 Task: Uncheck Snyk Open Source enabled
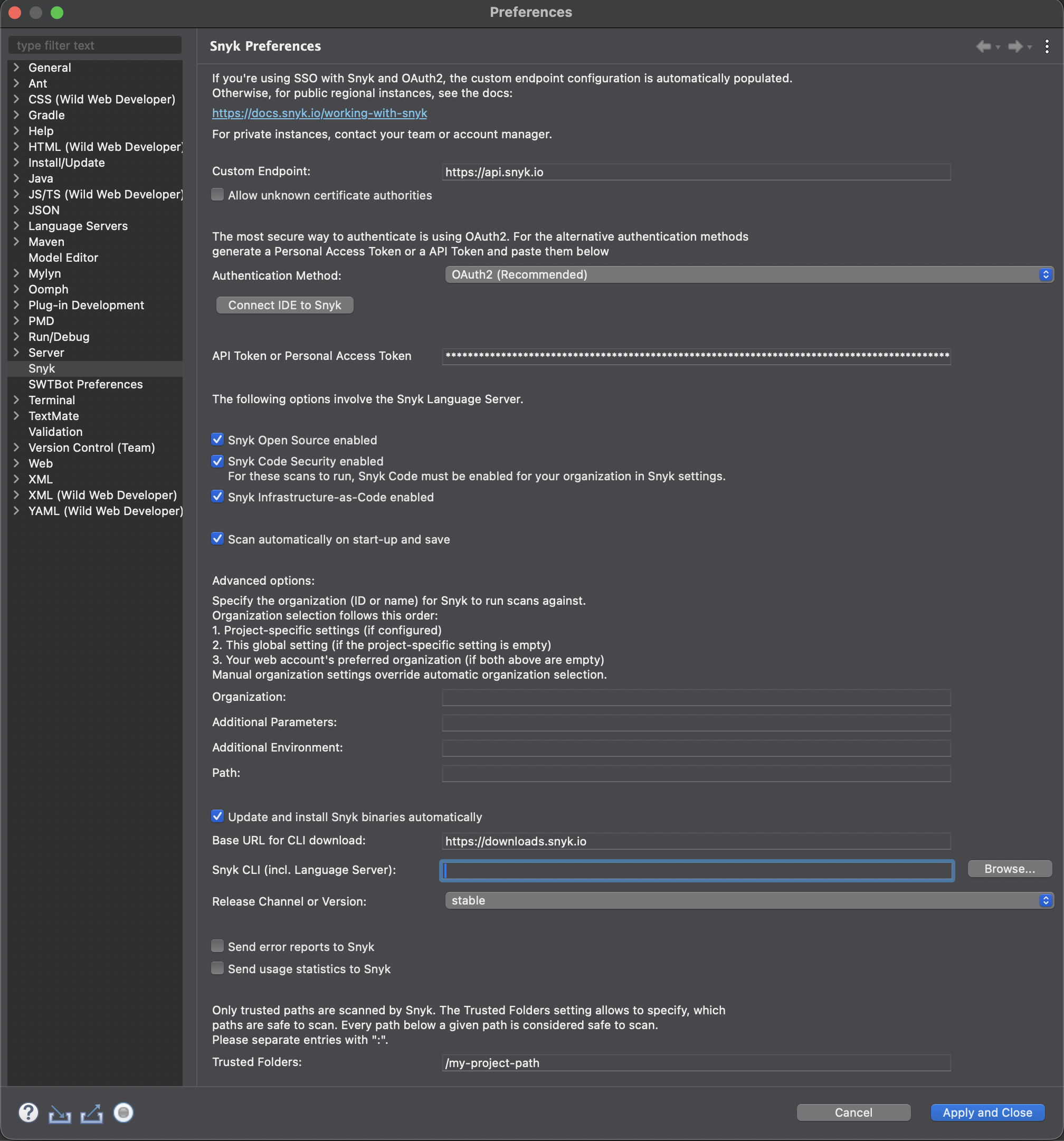pos(217,440)
